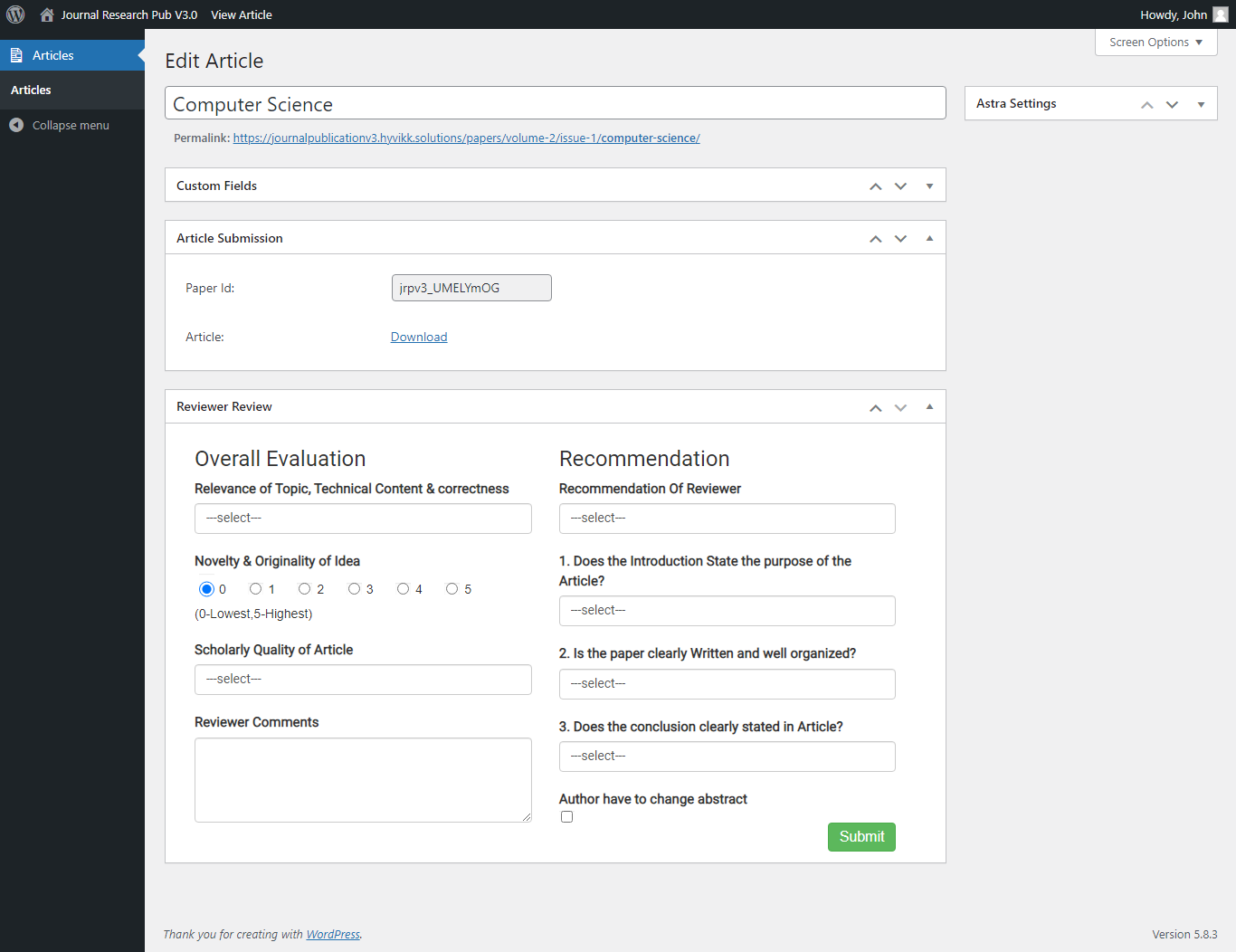This screenshot has height=952, width=1236.
Task: Select novelty rating 3 radio button
Action: pyautogui.click(x=354, y=589)
